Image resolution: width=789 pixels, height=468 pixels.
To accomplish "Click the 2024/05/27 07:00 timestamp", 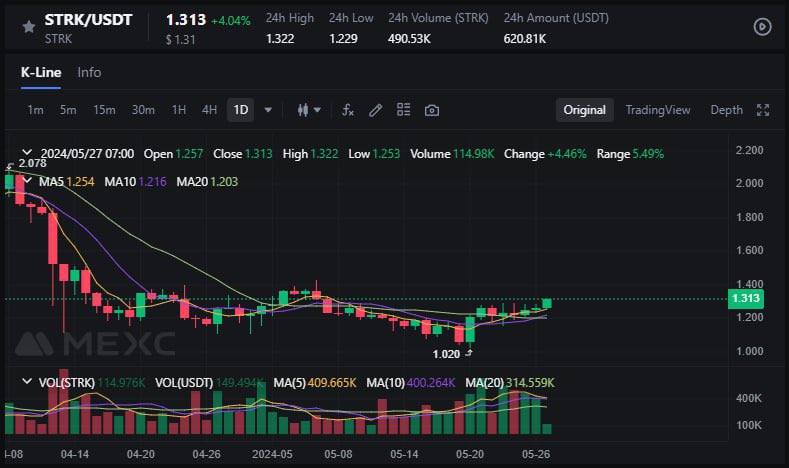I will point(88,153).
